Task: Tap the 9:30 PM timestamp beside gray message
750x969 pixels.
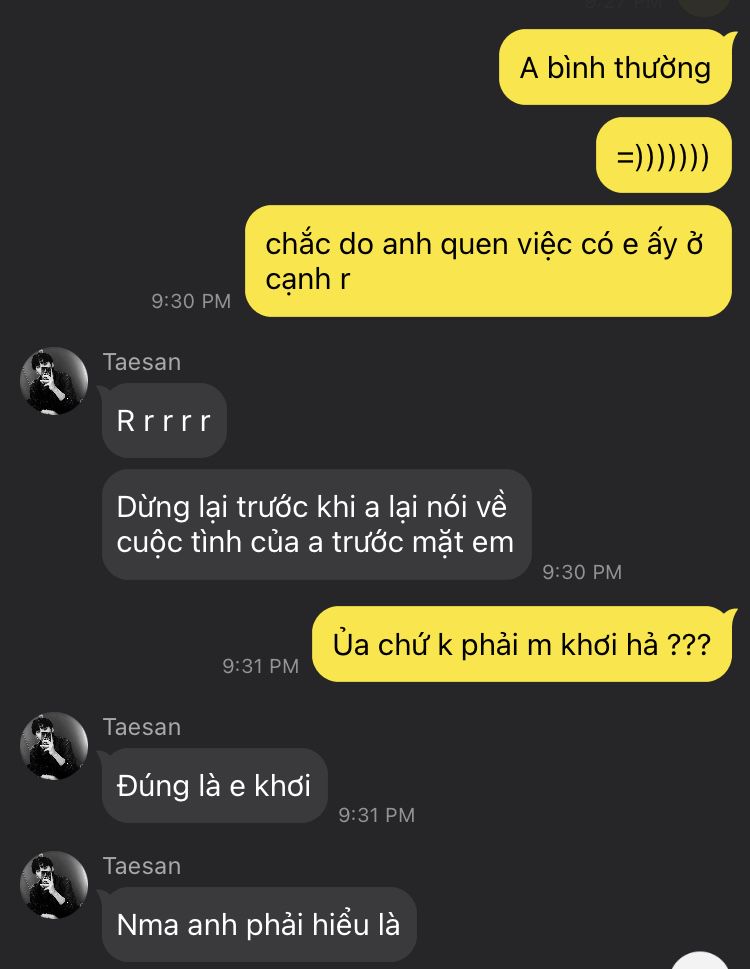Action: (582, 572)
